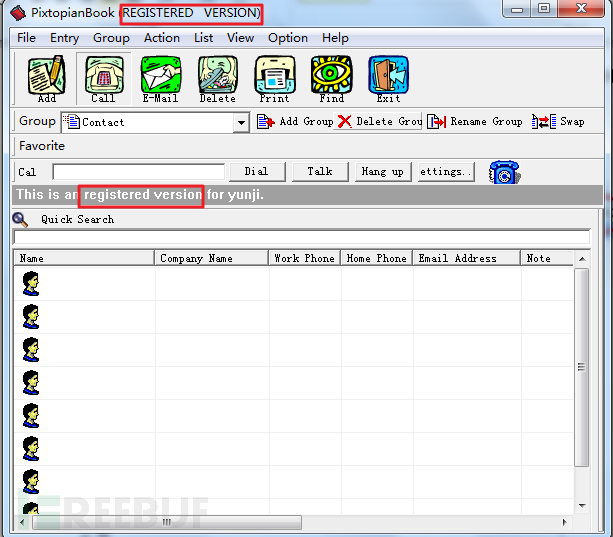
Task: Click the Print toolbar icon
Action: click(x=274, y=79)
